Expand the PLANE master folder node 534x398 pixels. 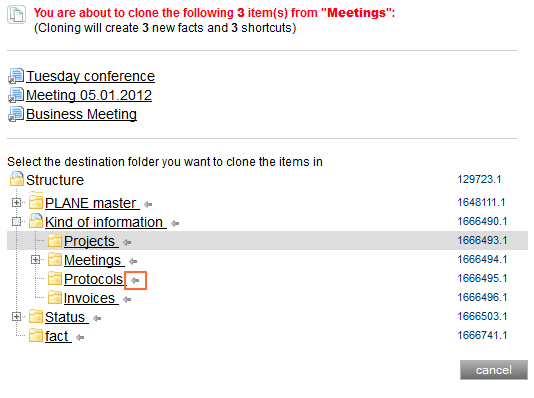click(16, 203)
